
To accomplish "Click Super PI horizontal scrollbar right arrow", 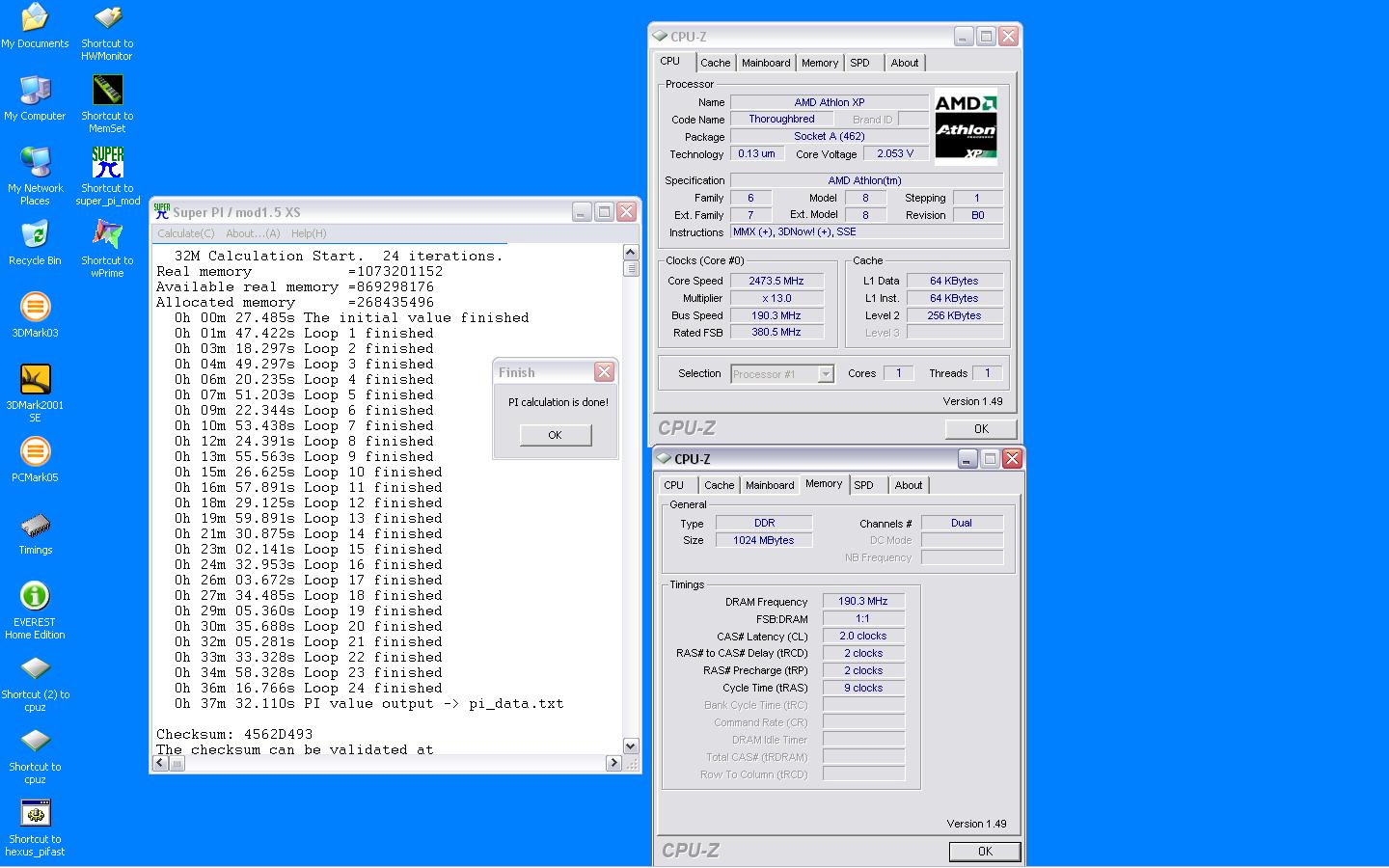I will (x=613, y=763).
